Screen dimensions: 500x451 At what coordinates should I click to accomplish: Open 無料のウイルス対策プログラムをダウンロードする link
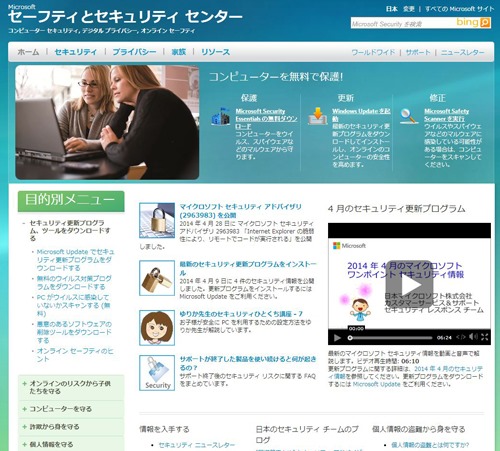click(74, 282)
